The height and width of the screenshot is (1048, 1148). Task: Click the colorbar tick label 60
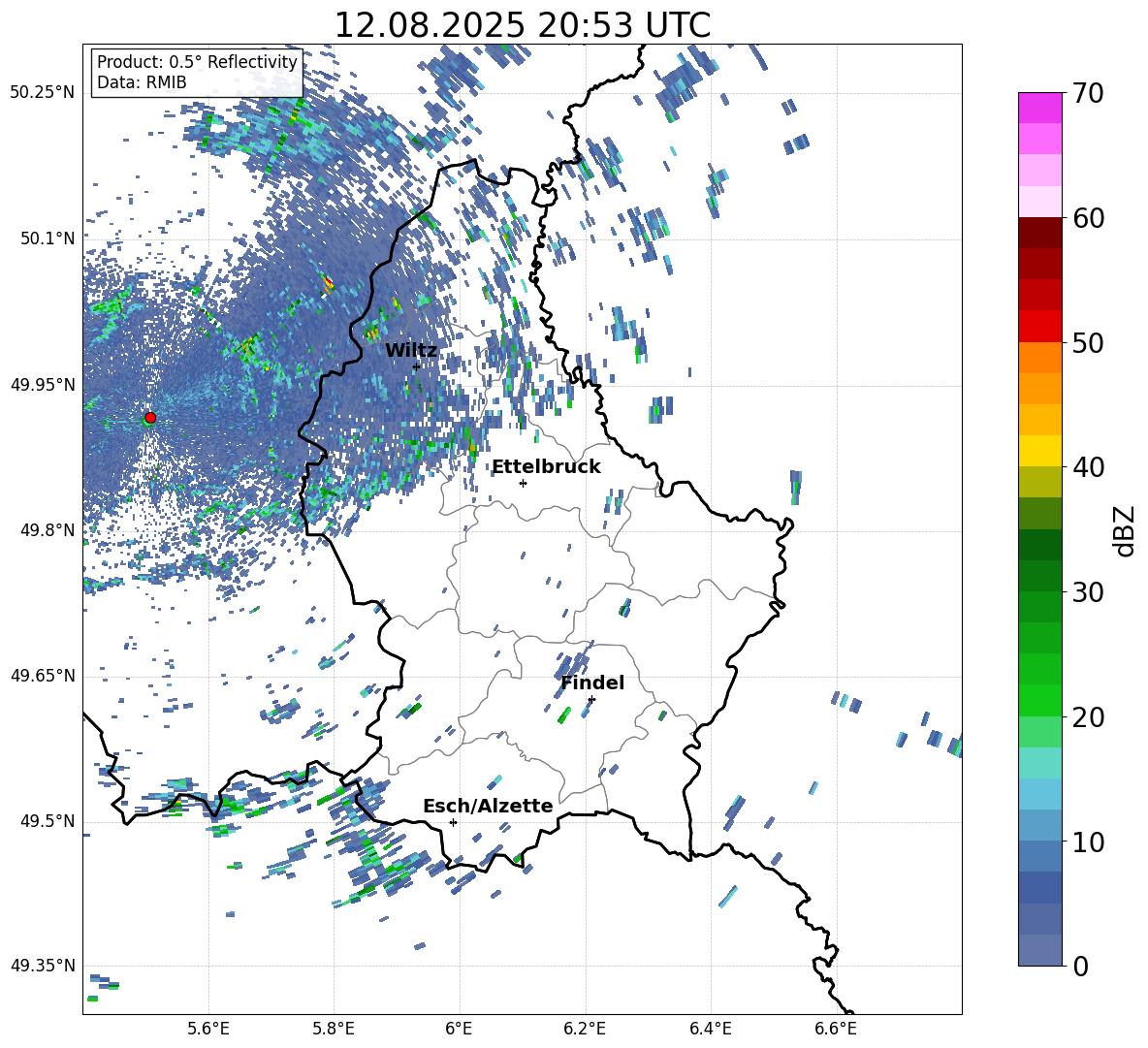[1088, 218]
